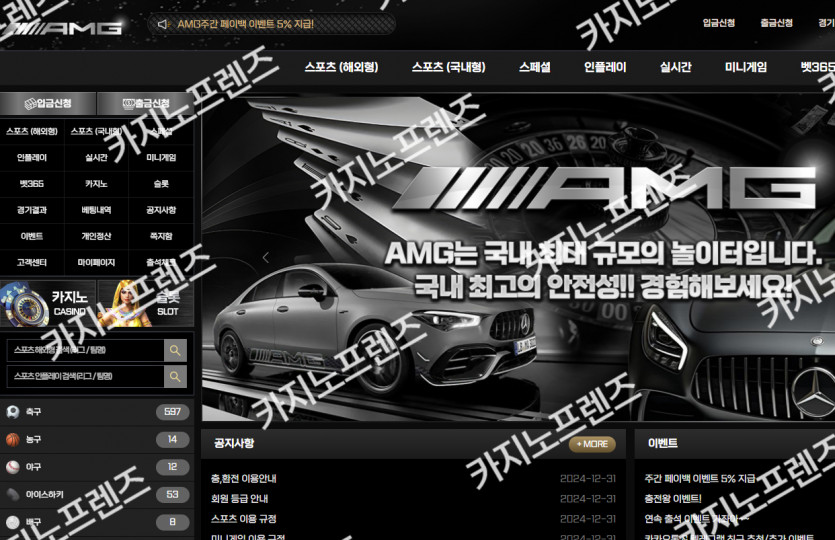Open the 스페셜 main menu item
The height and width of the screenshot is (540, 835).
535,67
